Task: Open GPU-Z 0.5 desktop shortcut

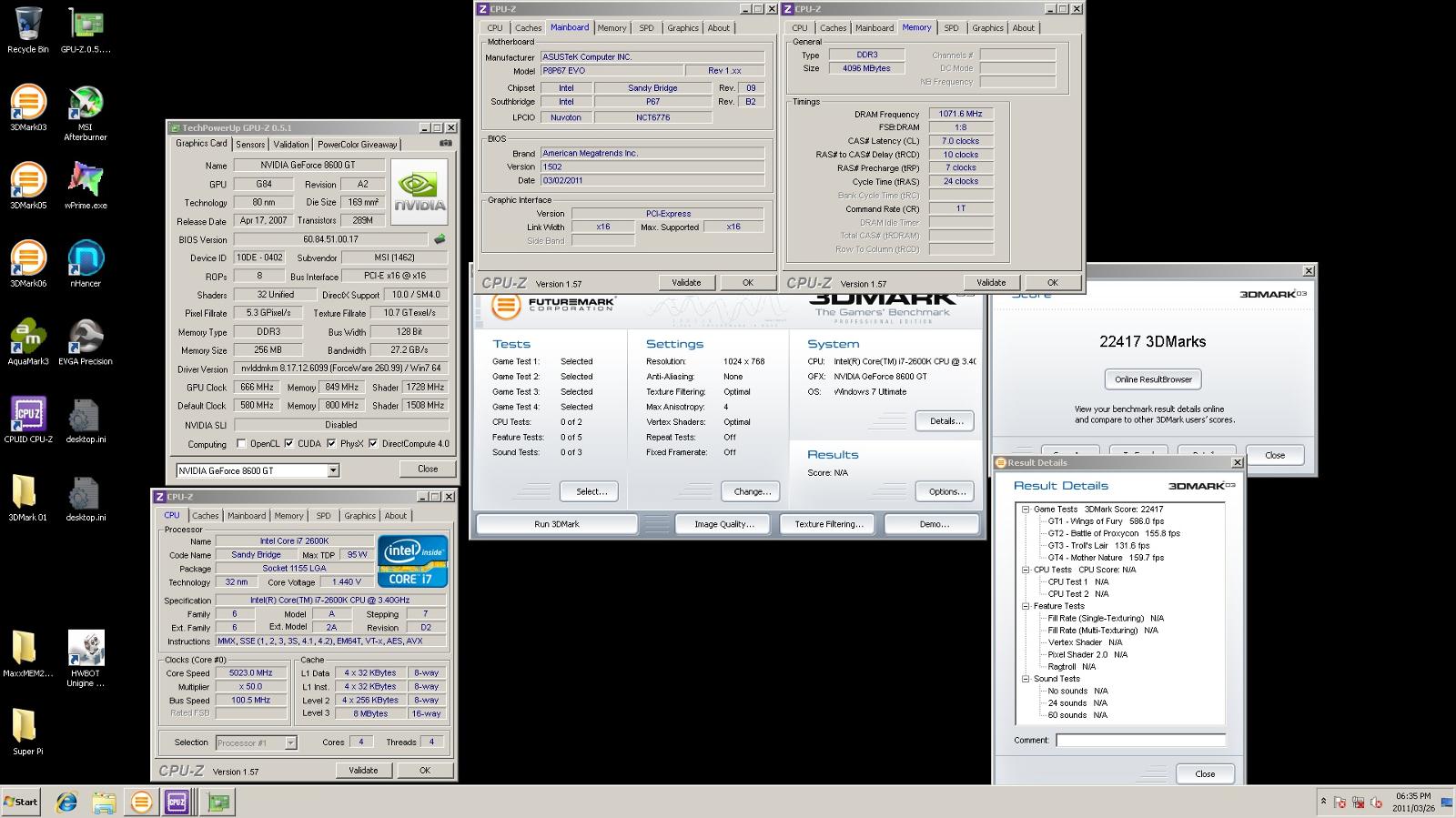Action: click(86, 29)
